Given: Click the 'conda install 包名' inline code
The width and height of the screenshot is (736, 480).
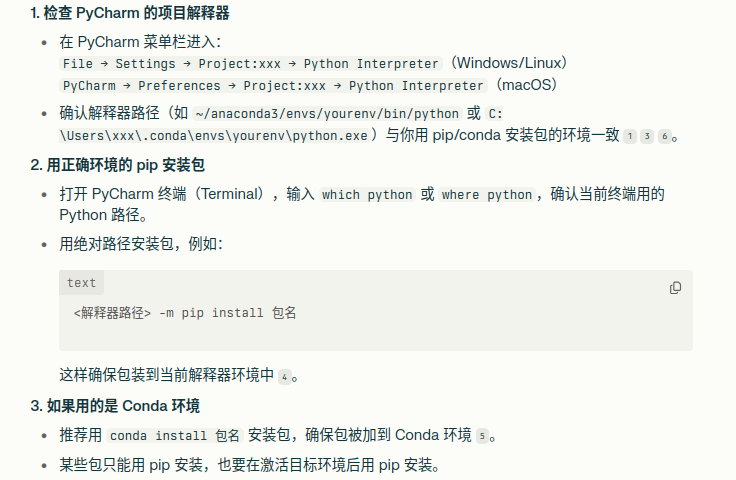Looking at the screenshot, I should 175,435.
